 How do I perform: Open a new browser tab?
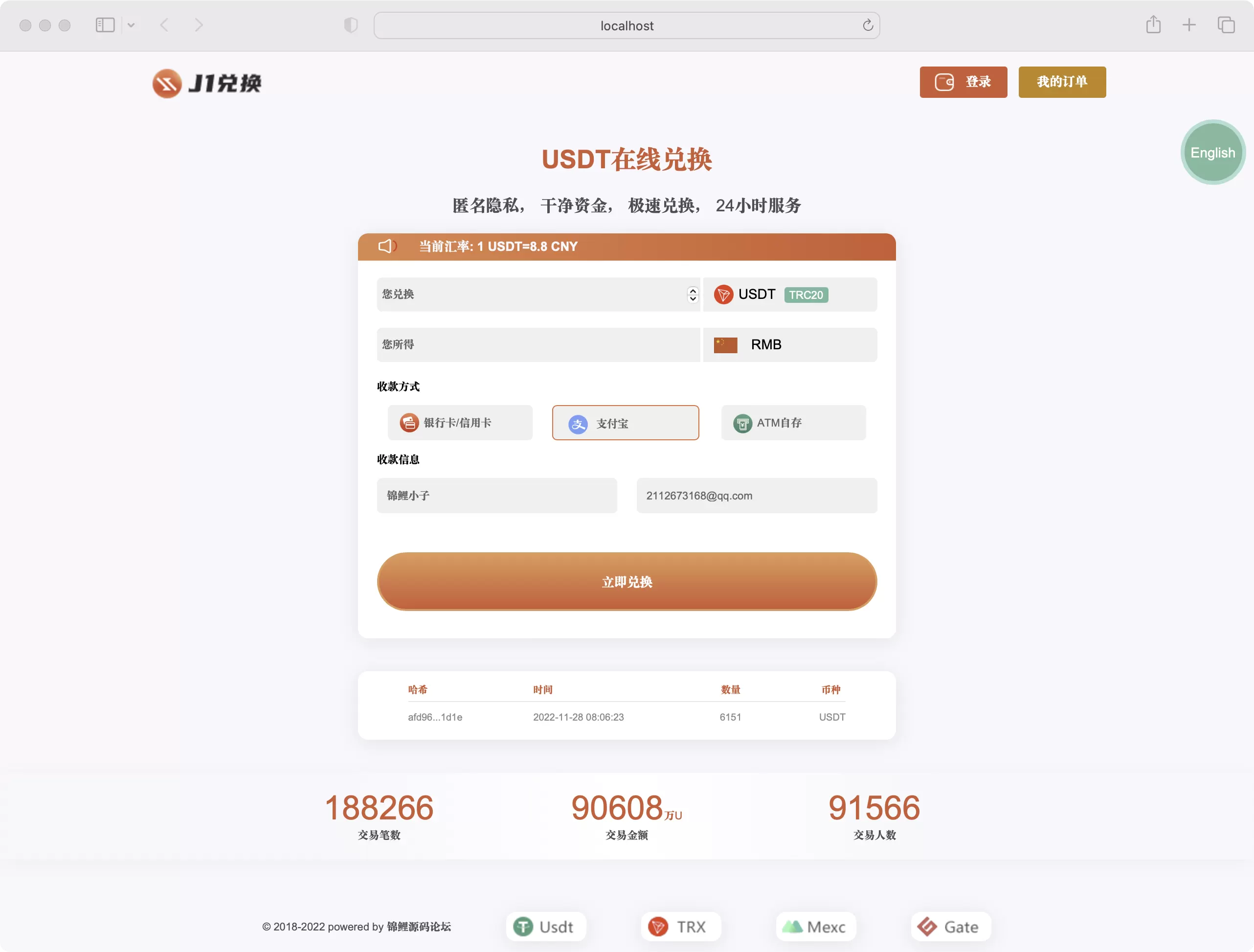click(x=1189, y=25)
